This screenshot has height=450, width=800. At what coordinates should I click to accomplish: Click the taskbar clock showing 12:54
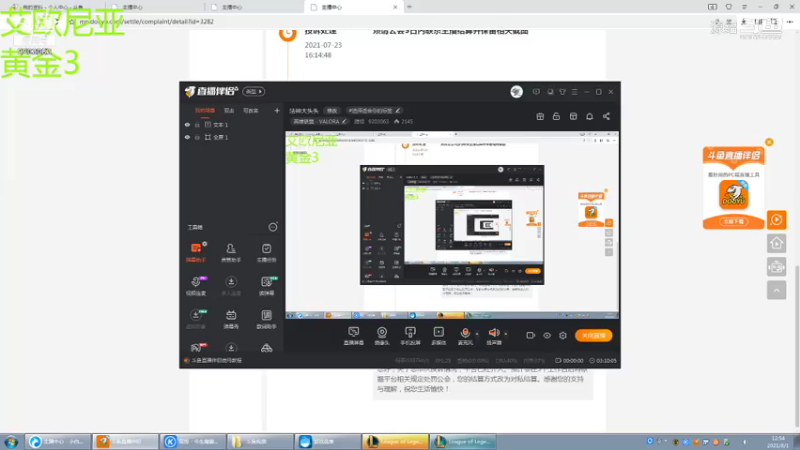[x=778, y=442]
